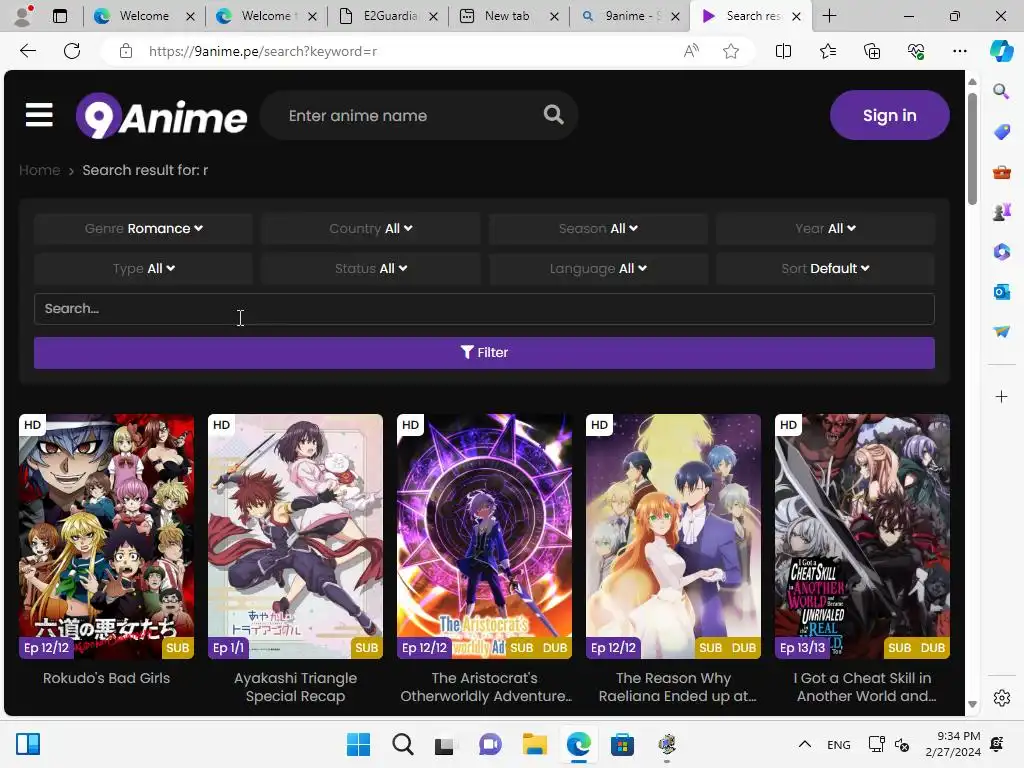The image size is (1024, 768).
Task: Open Outlook icon in sidebar
Action: click(1001, 292)
